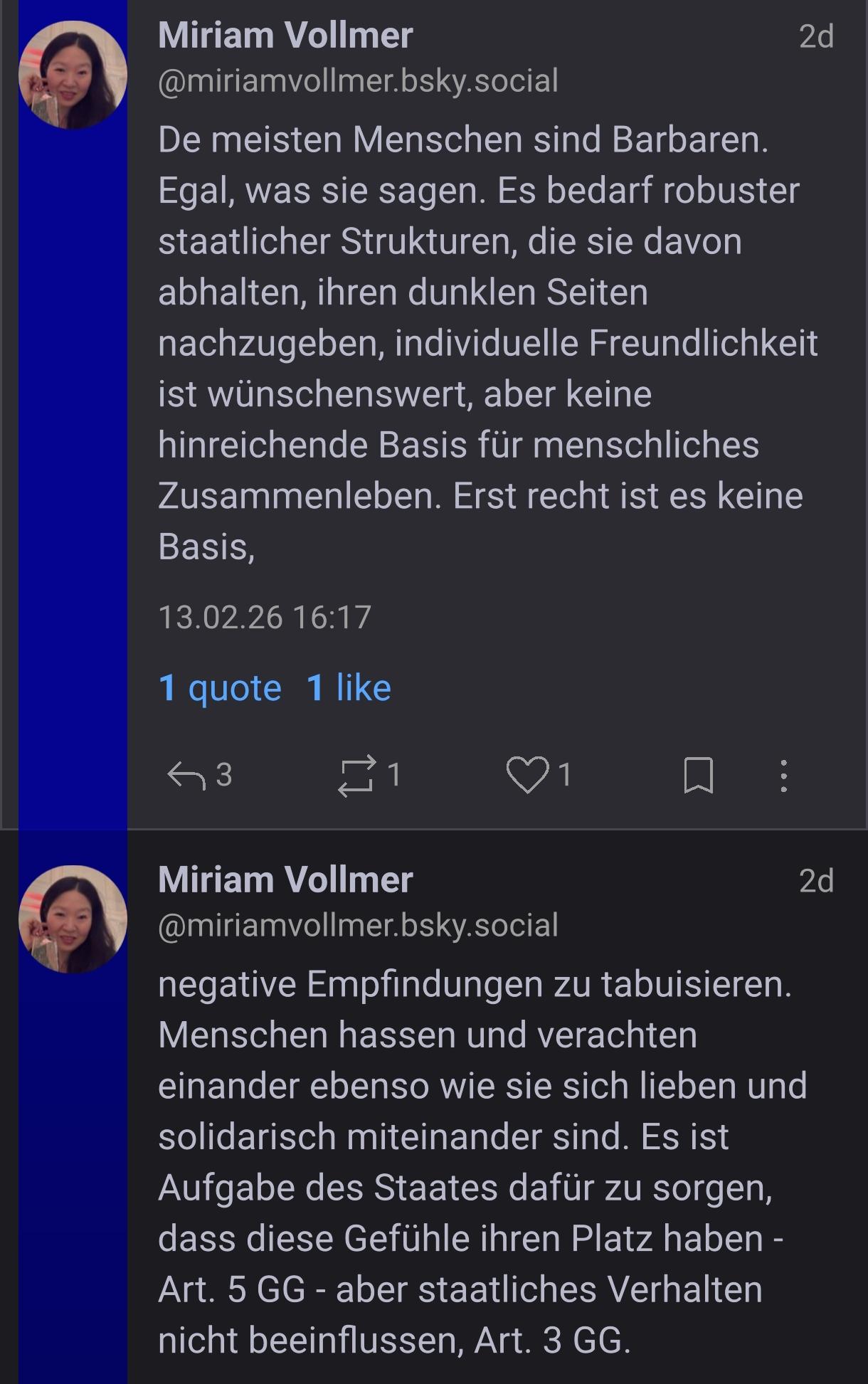View who liked via "1 like"
This screenshot has height=1384, width=868.
[x=349, y=688]
